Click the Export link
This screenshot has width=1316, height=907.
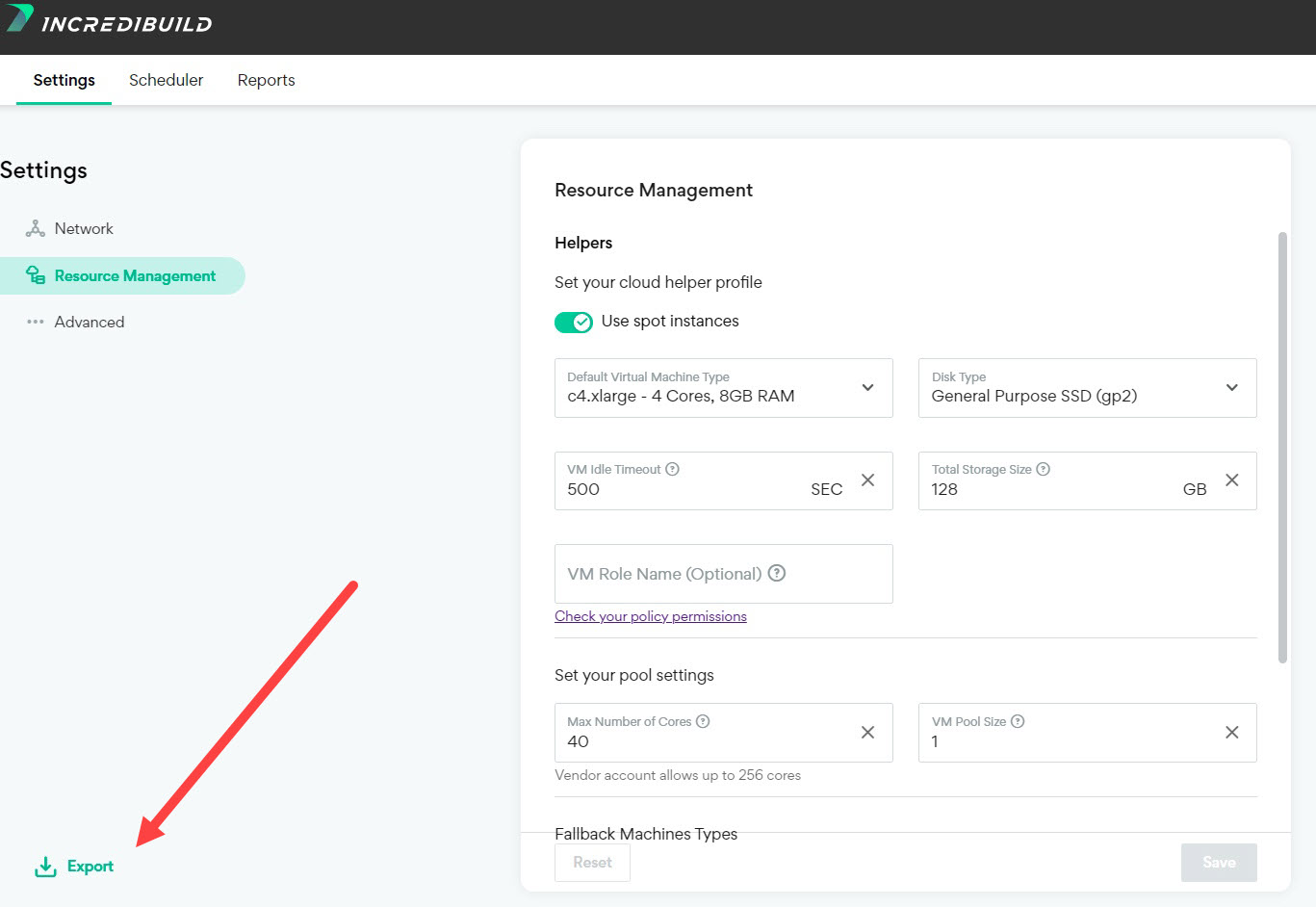90,867
